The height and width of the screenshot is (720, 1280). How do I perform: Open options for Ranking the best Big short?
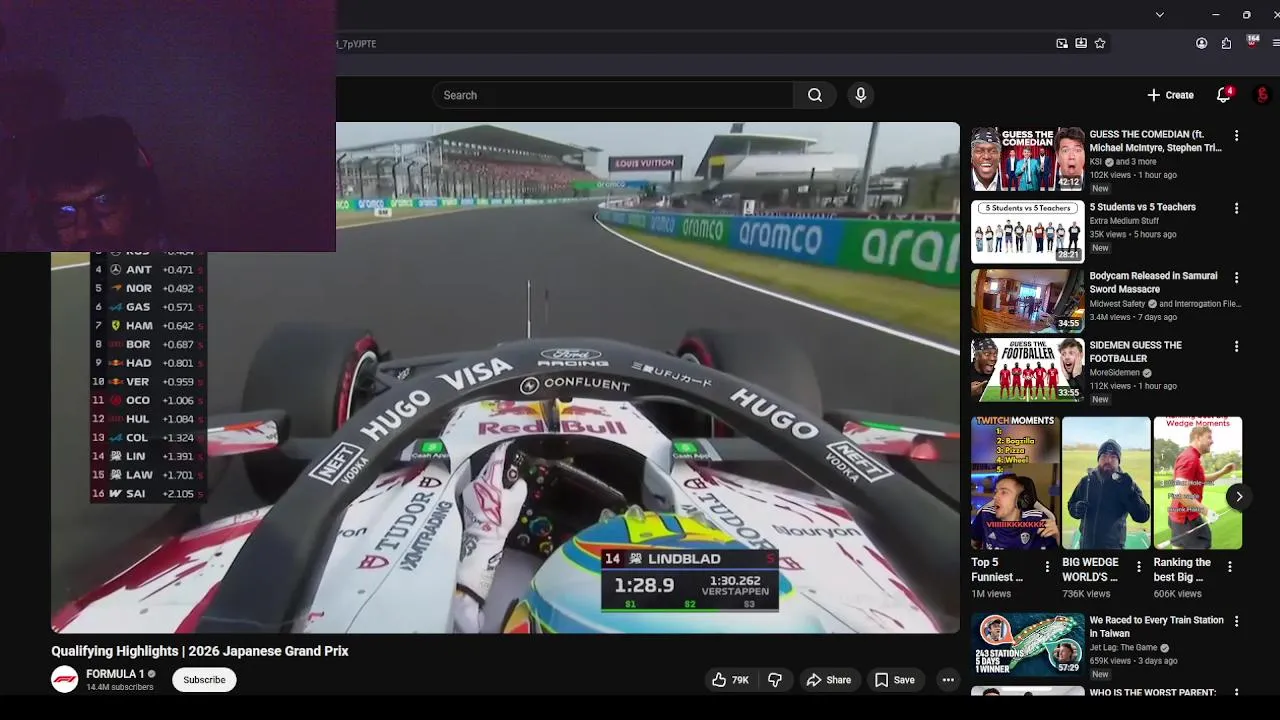coord(1230,566)
